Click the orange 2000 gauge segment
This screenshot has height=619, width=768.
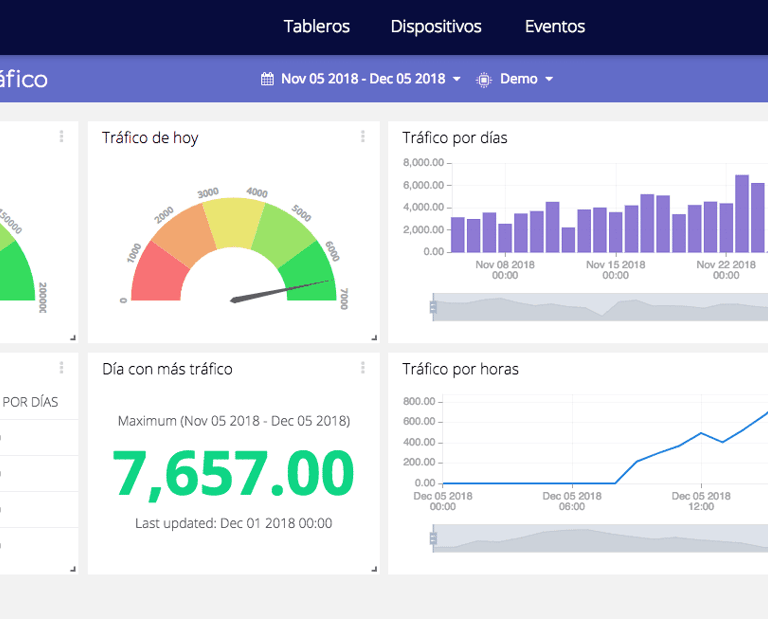point(185,235)
